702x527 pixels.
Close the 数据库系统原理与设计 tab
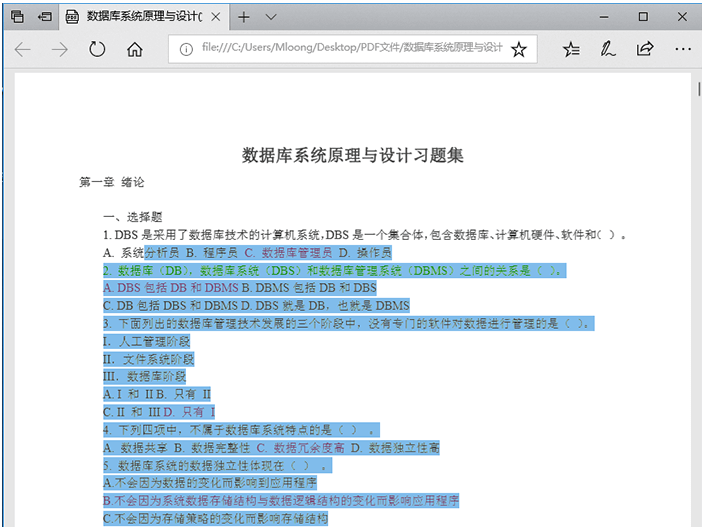click(216, 17)
